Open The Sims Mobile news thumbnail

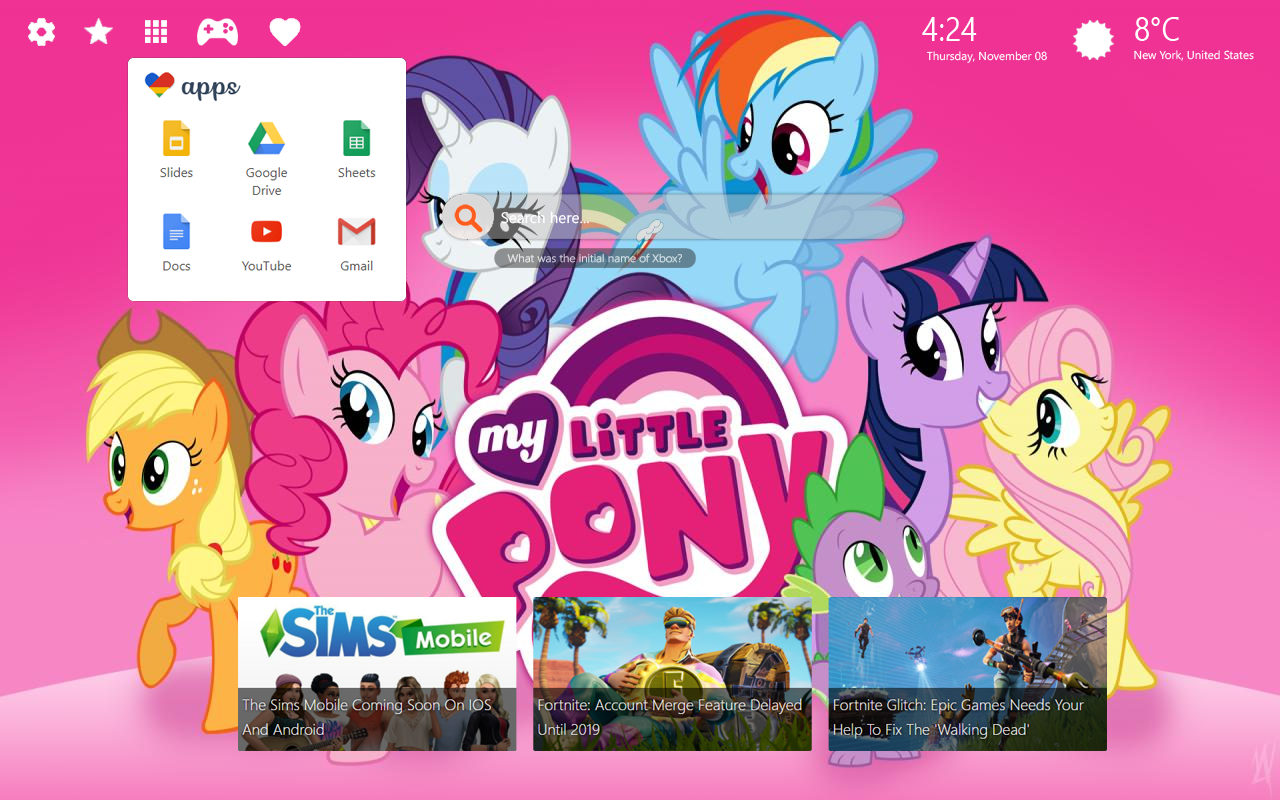pos(377,674)
